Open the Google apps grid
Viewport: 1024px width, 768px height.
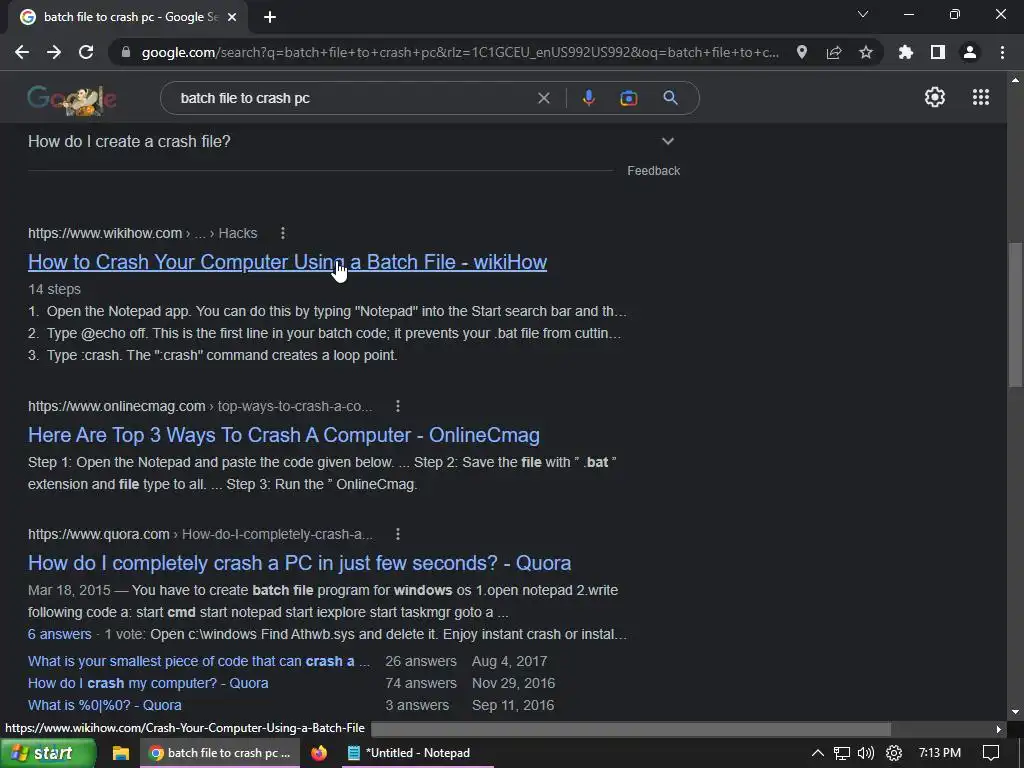(981, 97)
